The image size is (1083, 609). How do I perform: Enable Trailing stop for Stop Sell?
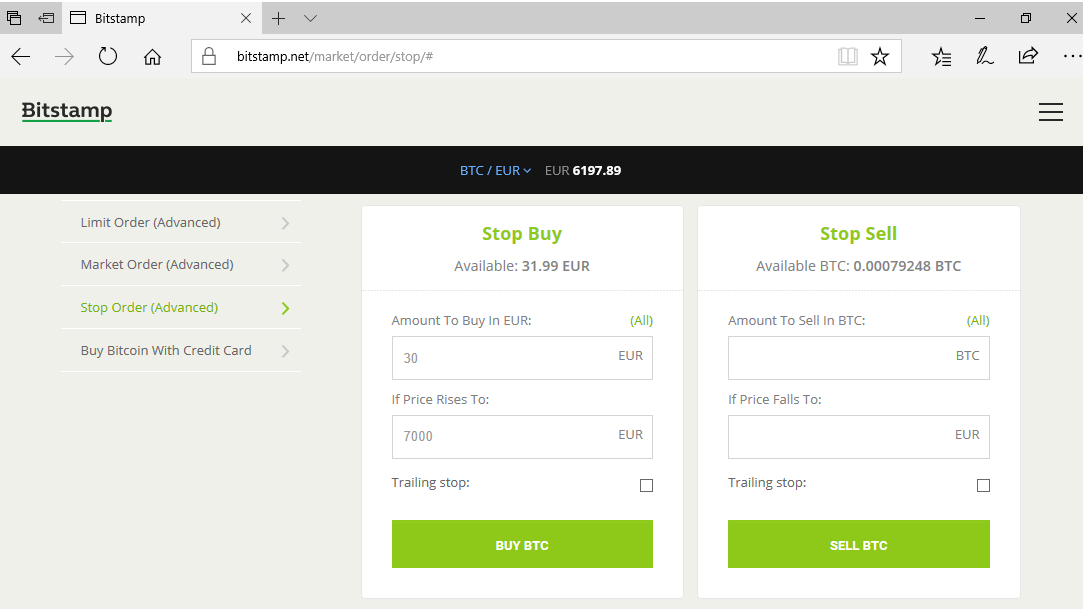pyautogui.click(x=984, y=485)
